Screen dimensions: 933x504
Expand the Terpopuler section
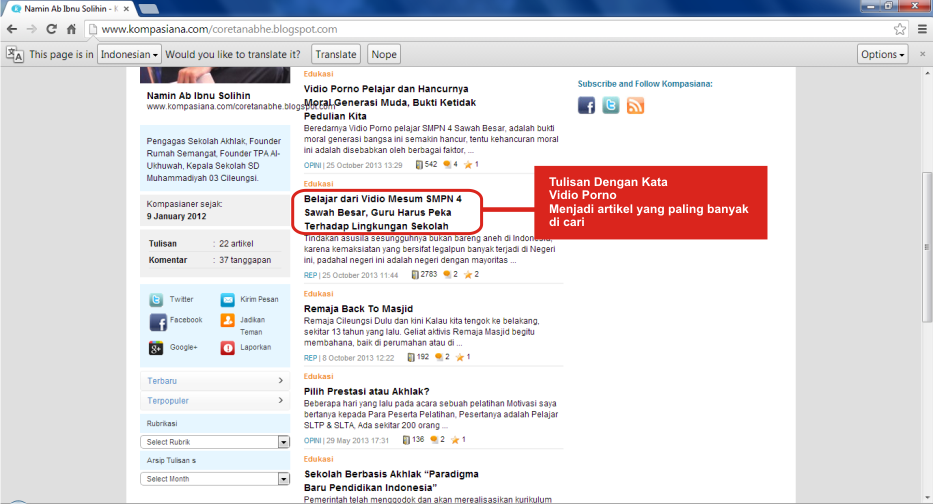point(216,401)
